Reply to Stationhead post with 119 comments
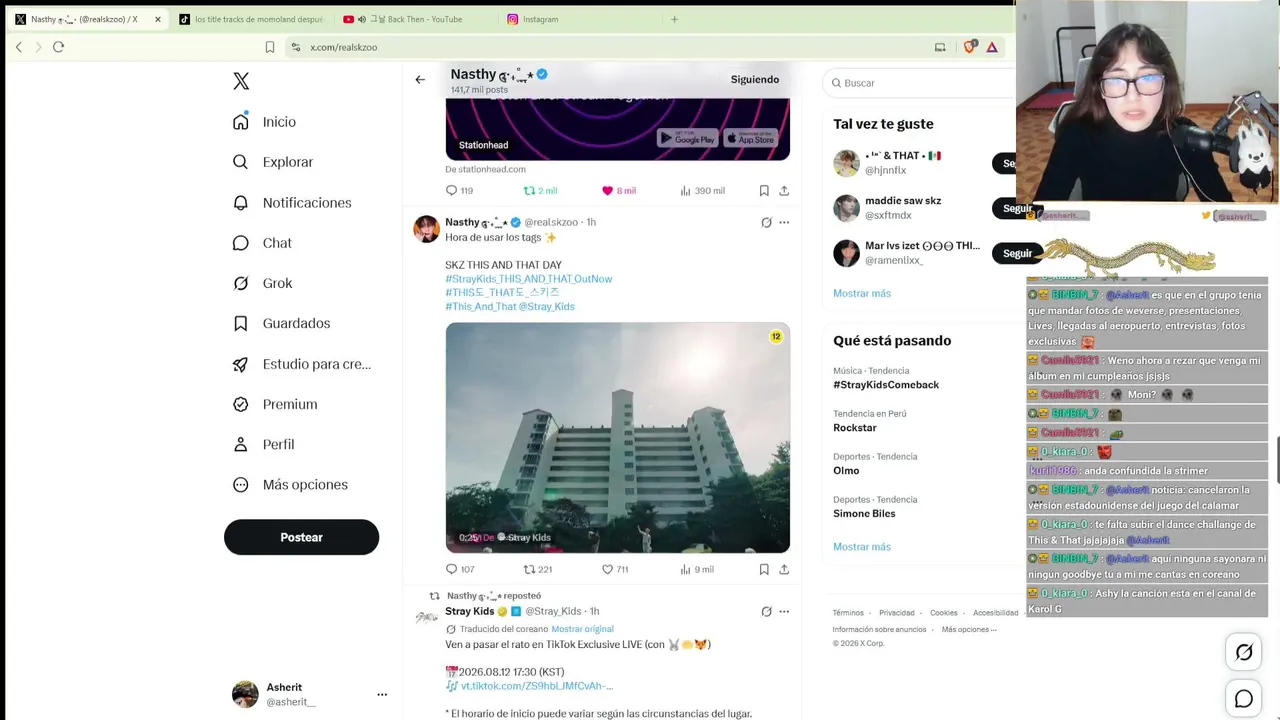 pos(460,191)
